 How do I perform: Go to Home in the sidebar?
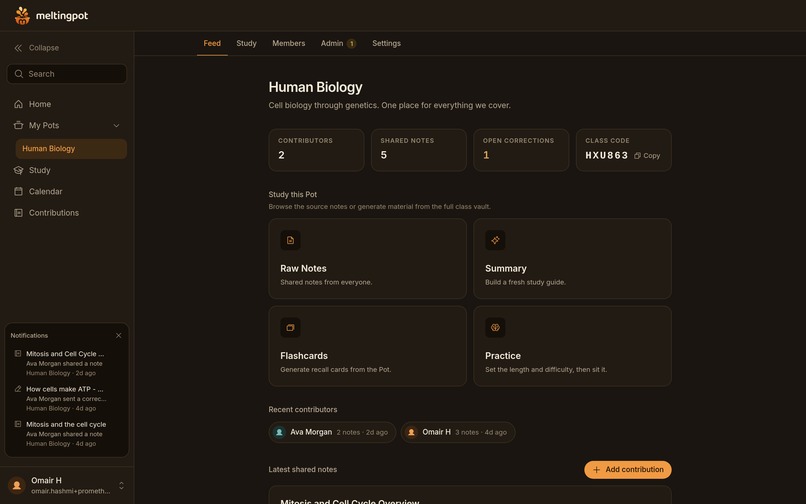tap(67, 104)
